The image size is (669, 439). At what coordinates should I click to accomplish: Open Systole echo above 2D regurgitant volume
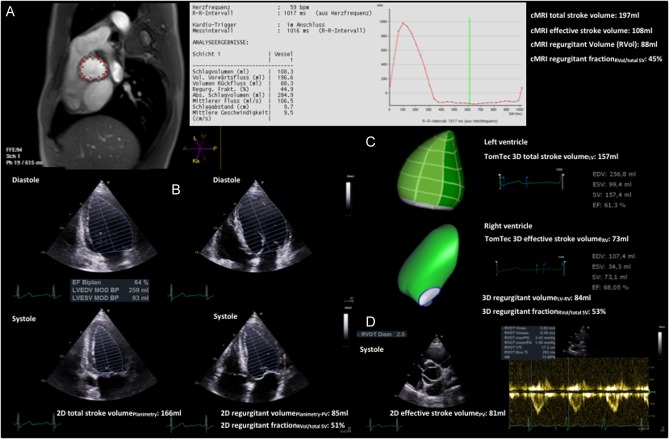pyautogui.click(x=255, y=358)
